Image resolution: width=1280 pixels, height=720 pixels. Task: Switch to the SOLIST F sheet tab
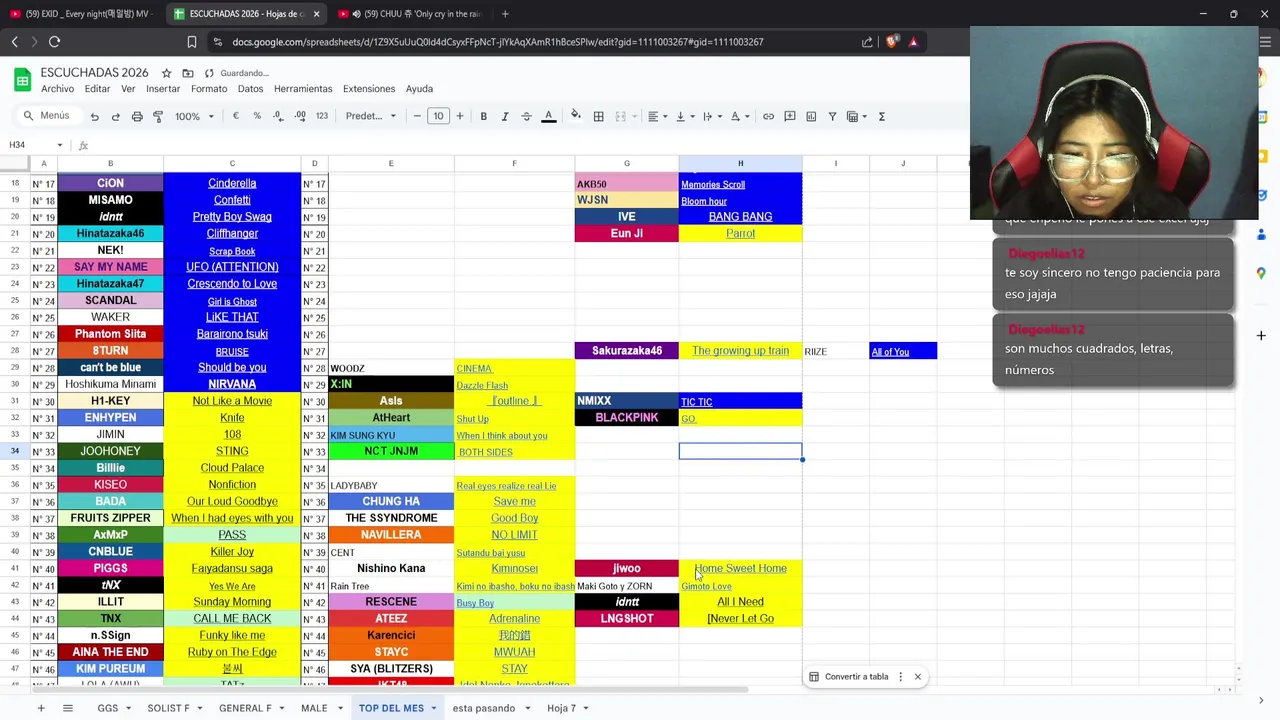click(x=168, y=708)
